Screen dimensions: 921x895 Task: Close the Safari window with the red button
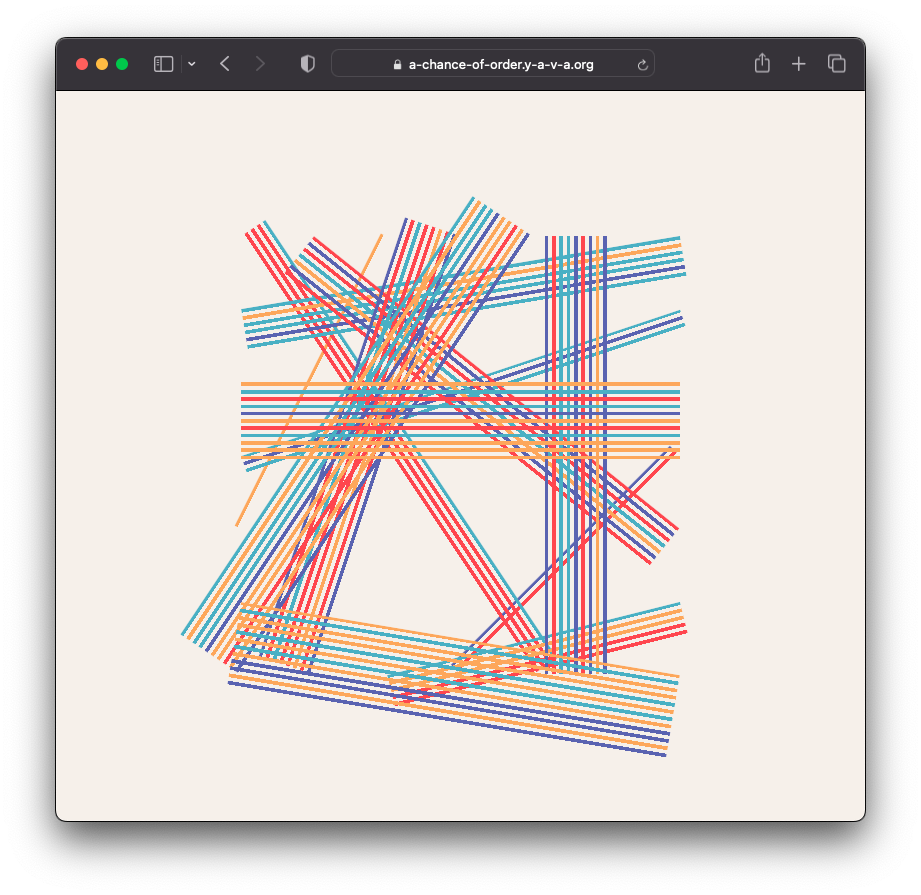click(x=82, y=64)
